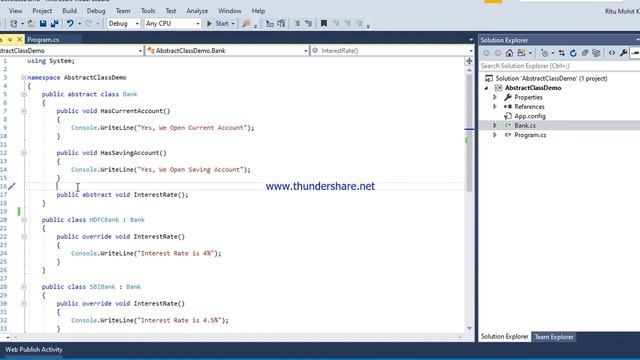Undo the last edit with Undo icon
This screenshot has height=360, width=640.
70,24
